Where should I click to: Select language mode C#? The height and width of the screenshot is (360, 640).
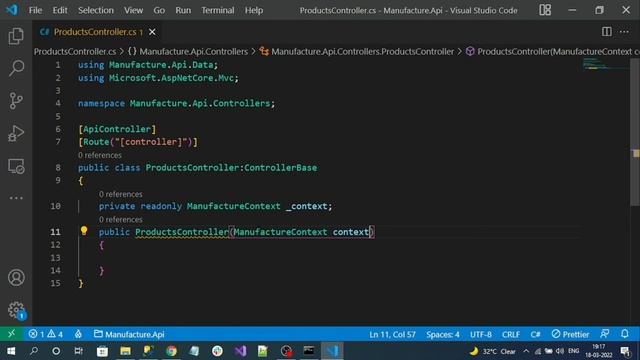[536, 334]
